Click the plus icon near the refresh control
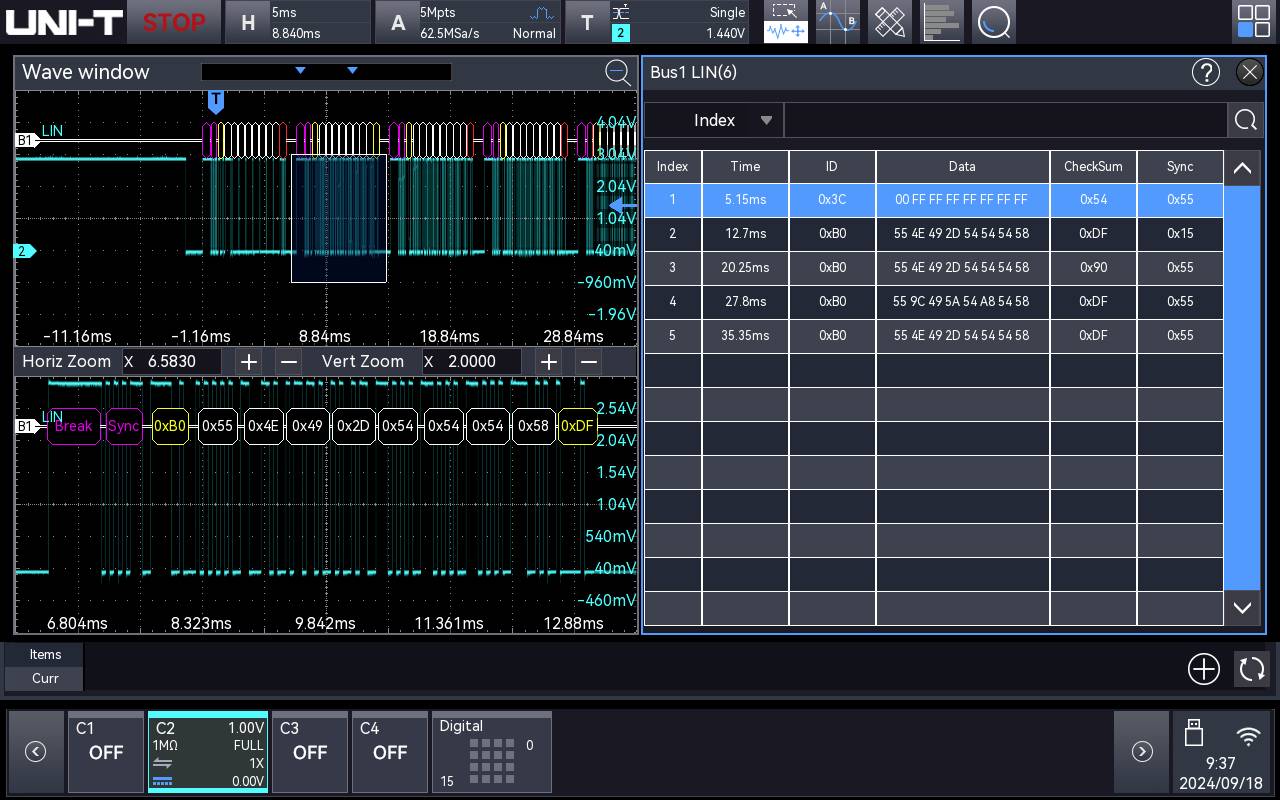Viewport: 1280px width, 800px height. point(1204,669)
